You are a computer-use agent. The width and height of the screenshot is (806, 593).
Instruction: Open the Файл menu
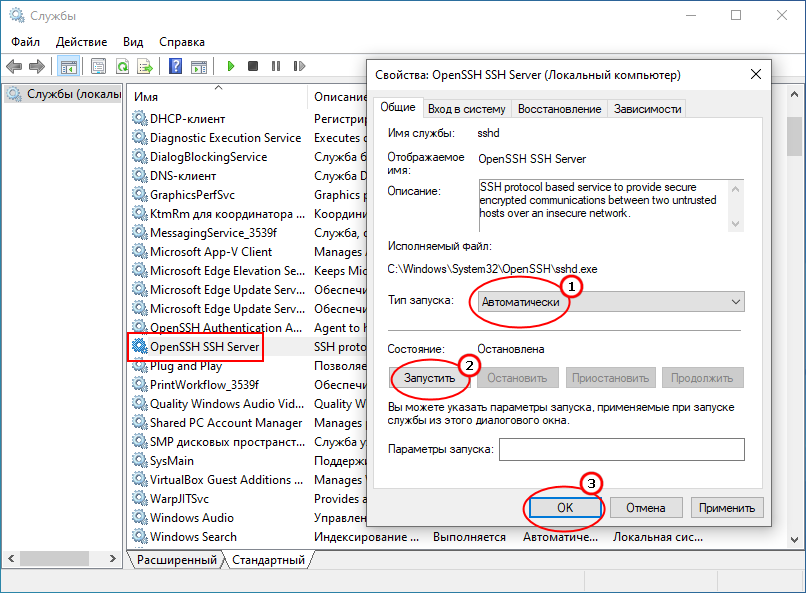[x=25, y=42]
